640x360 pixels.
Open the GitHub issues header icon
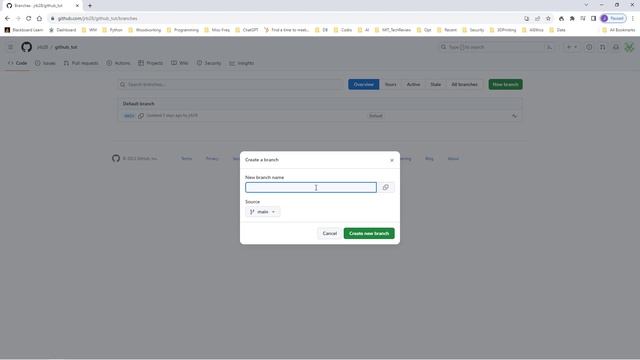pos(589,47)
